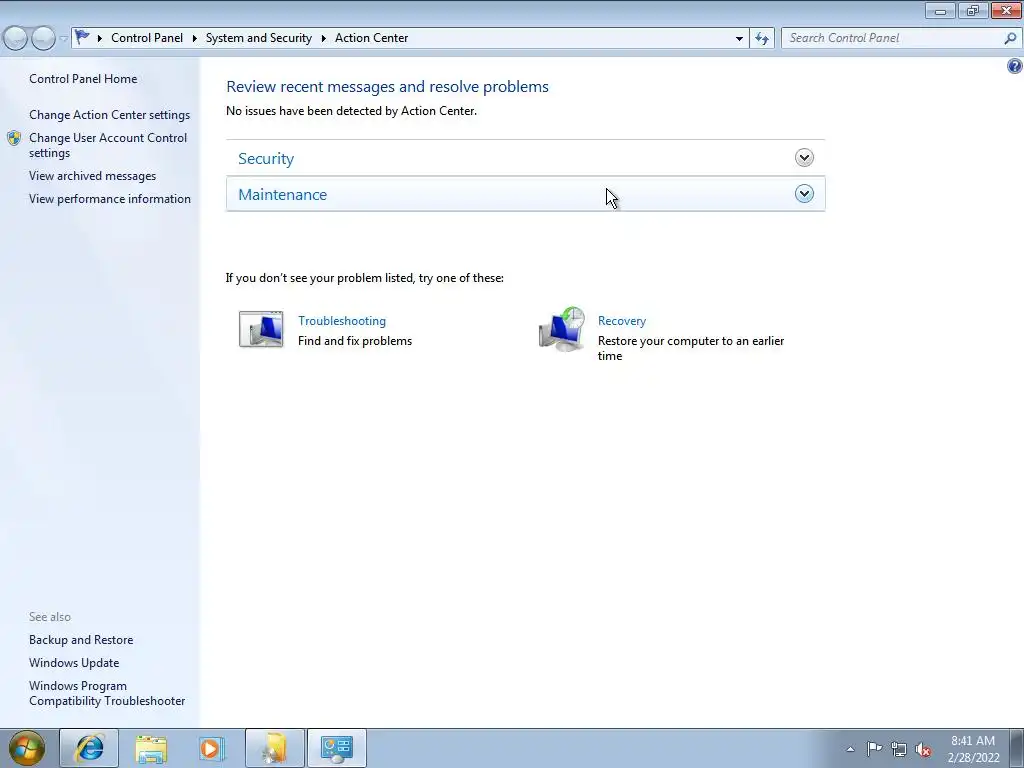Image resolution: width=1024 pixels, height=768 pixels.
Task: Open Windows Explorer folder taskbar icon
Action: point(152,748)
